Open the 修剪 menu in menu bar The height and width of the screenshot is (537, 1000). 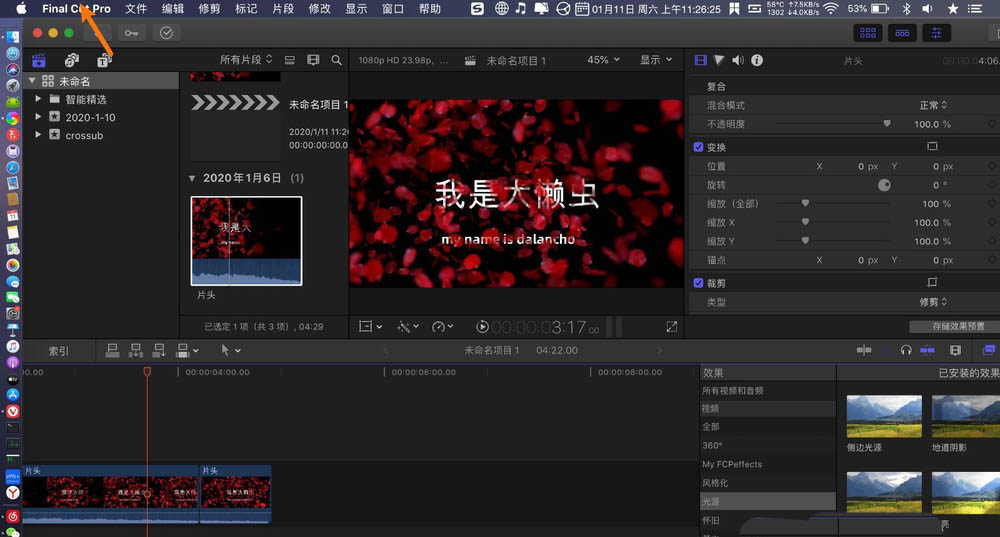click(209, 8)
